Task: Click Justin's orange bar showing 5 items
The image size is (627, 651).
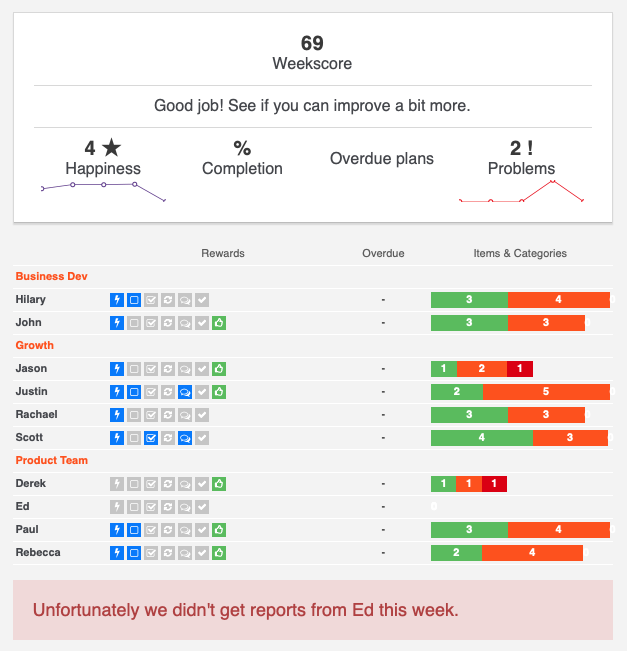Action: coord(546,392)
